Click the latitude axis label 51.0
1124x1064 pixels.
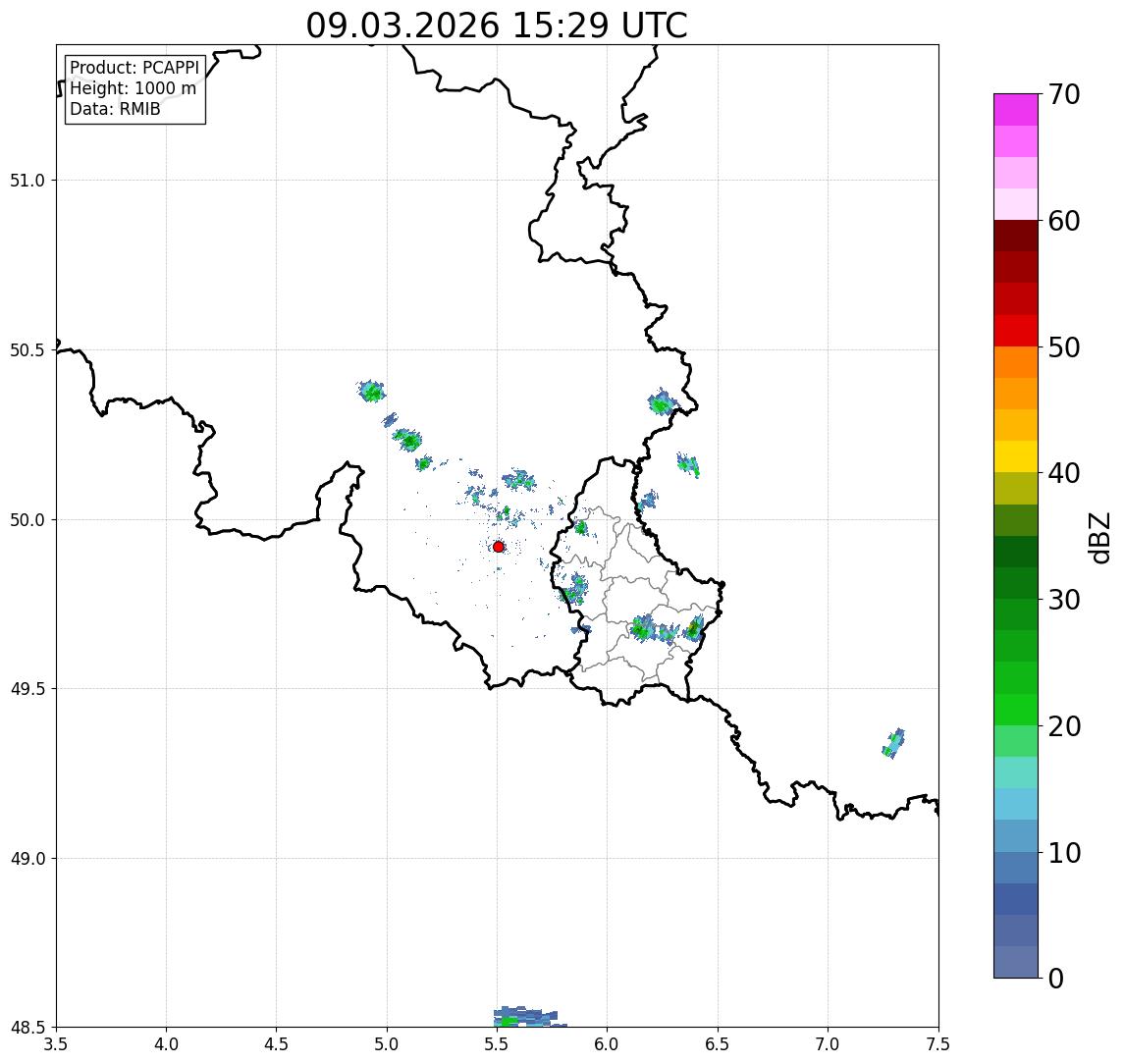click(27, 181)
